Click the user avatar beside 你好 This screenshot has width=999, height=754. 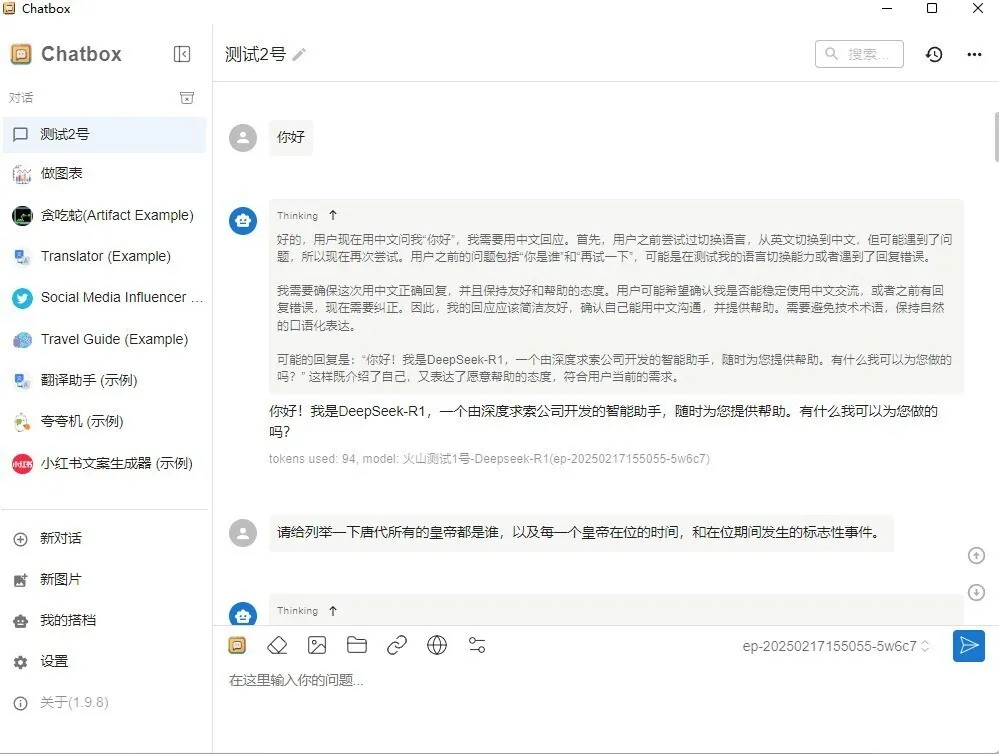coord(243,138)
